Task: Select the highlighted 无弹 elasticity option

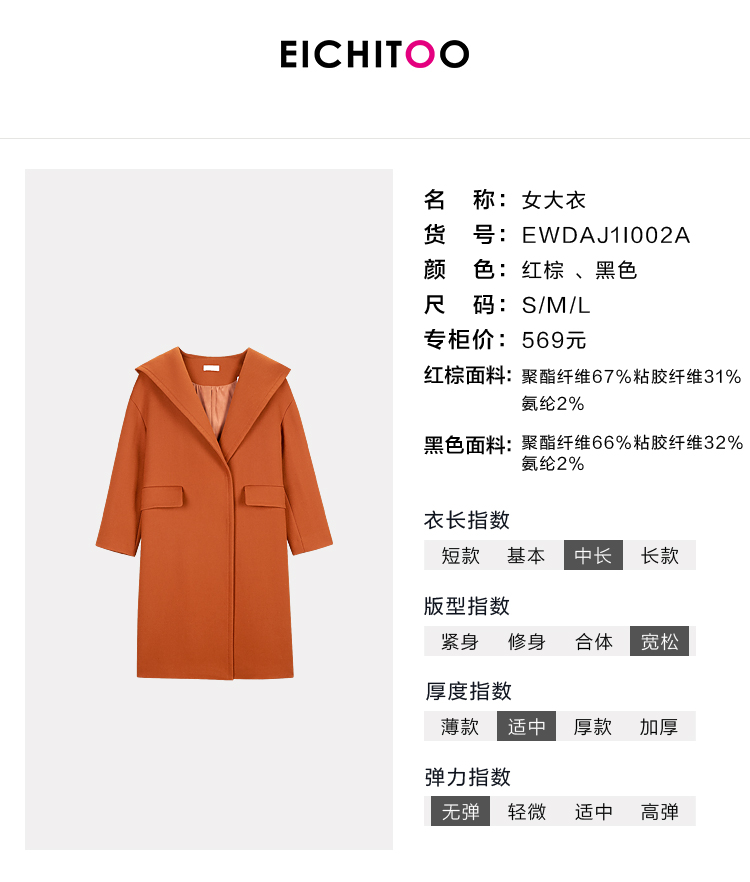Action: 460,811
